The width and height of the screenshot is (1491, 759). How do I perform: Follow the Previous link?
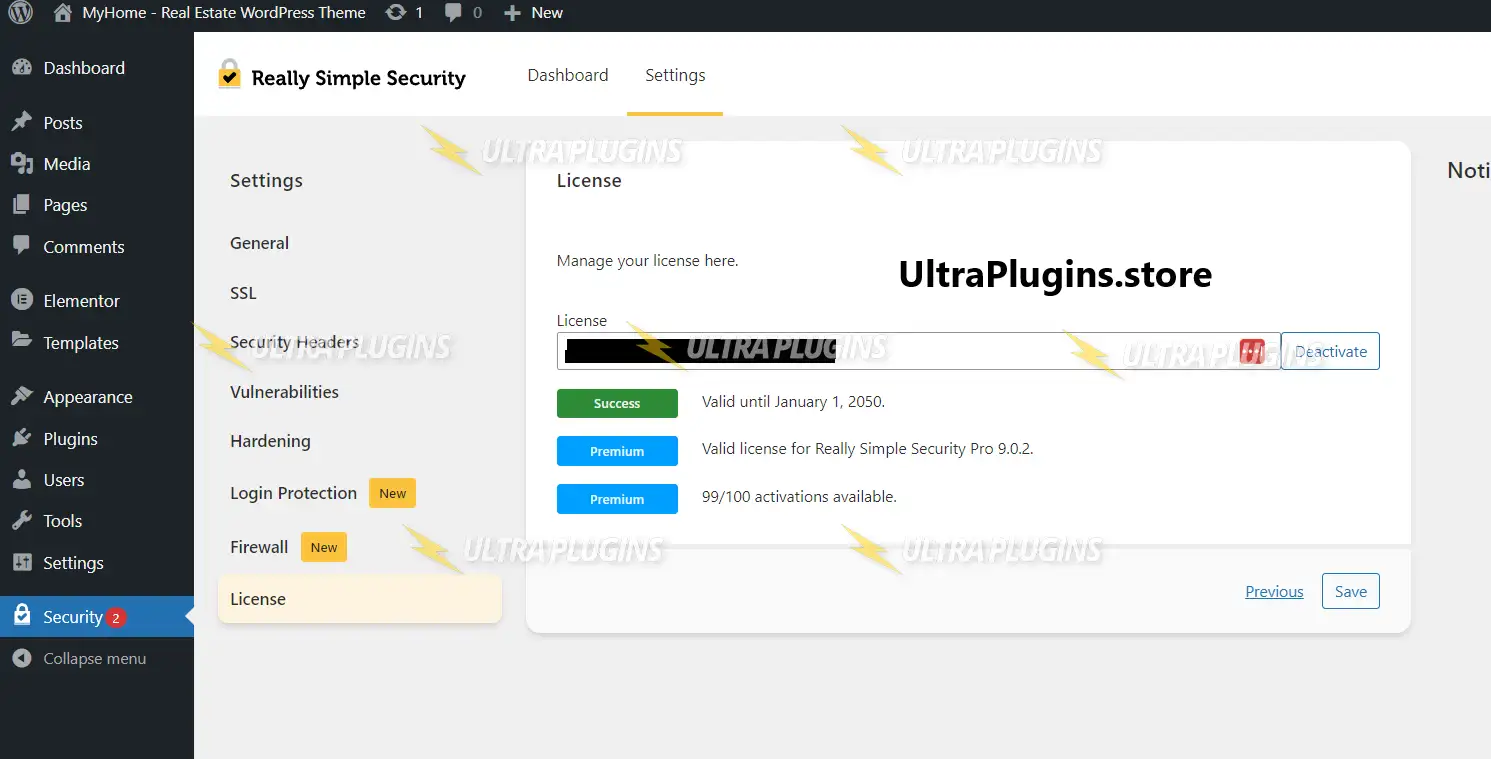[1274, 591]
